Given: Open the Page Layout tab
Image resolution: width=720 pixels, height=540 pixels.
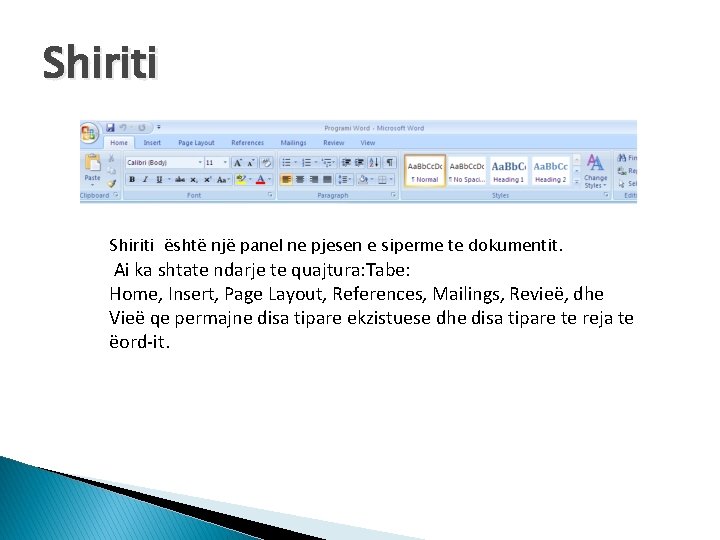Looking at the screenshot, I should (196, 143).
